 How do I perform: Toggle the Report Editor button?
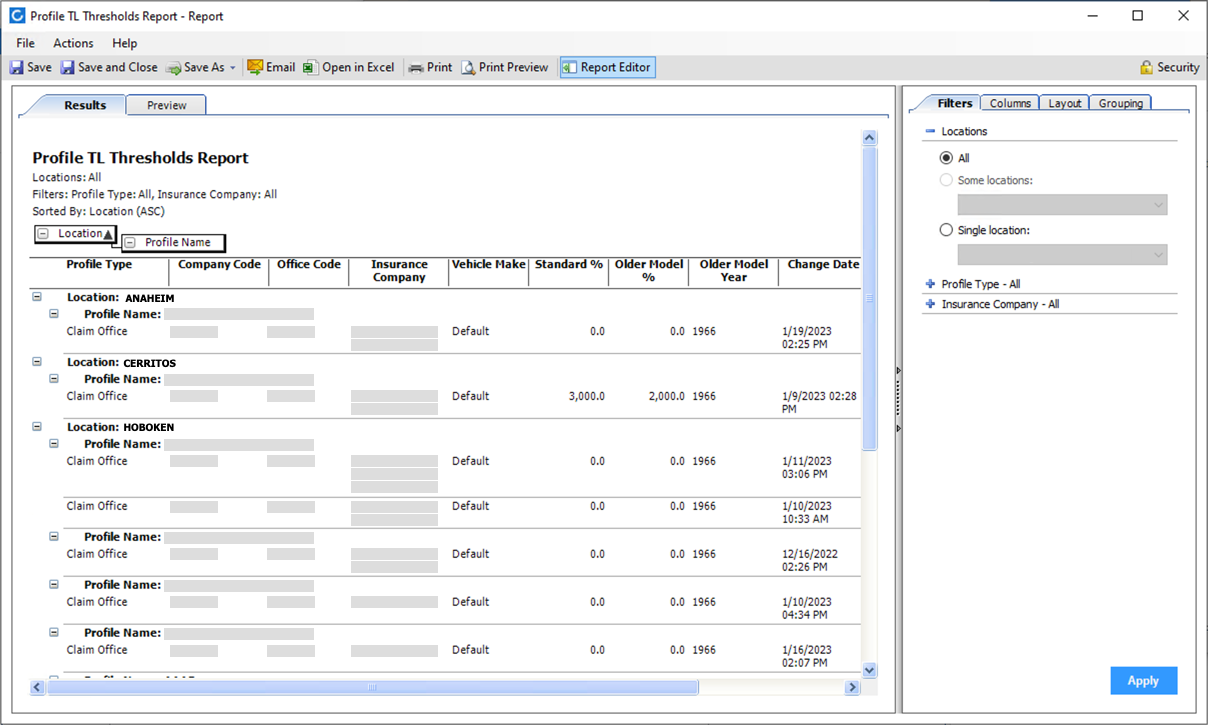point(607,67)
